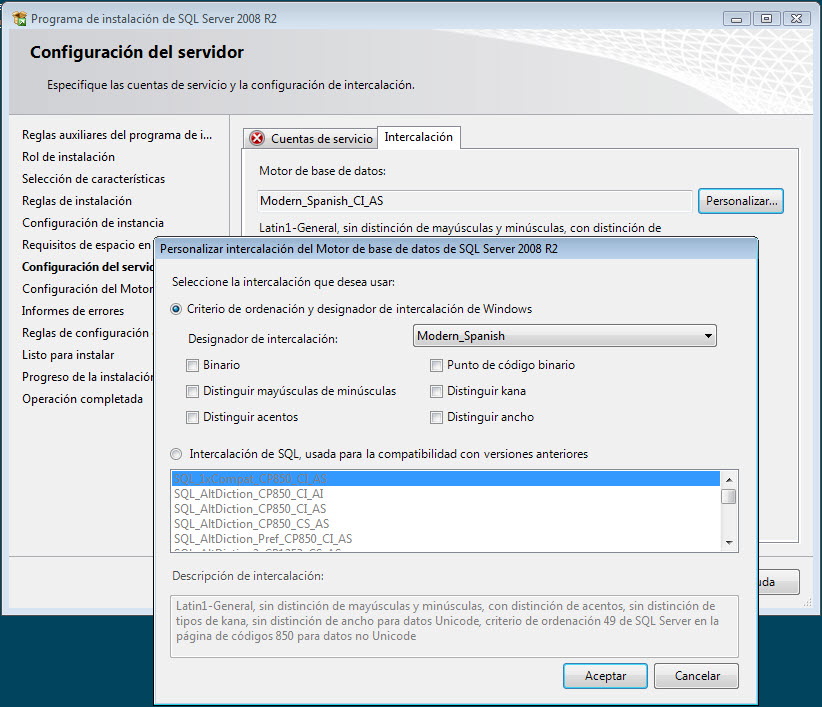Click the collation list scrollbar thumb
This screenshot has width=822, height=707.
[x=729, y=496]
